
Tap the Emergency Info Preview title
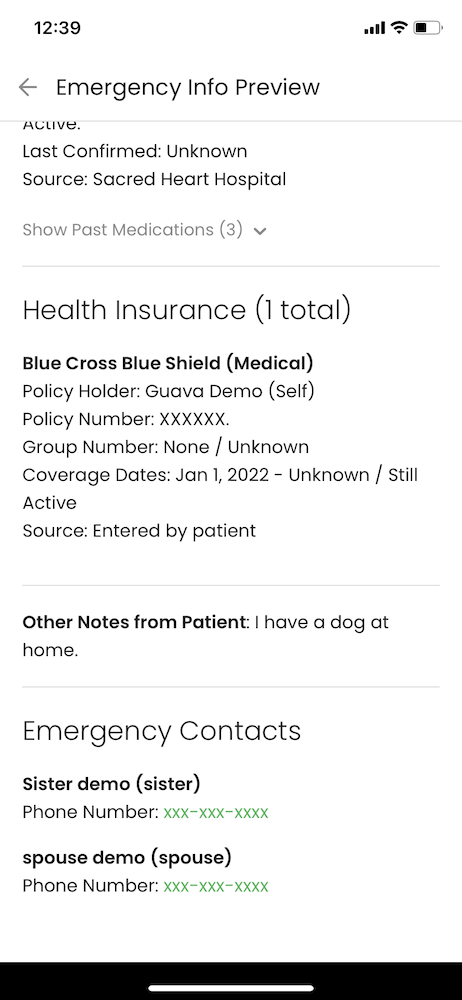pos(188,87)
